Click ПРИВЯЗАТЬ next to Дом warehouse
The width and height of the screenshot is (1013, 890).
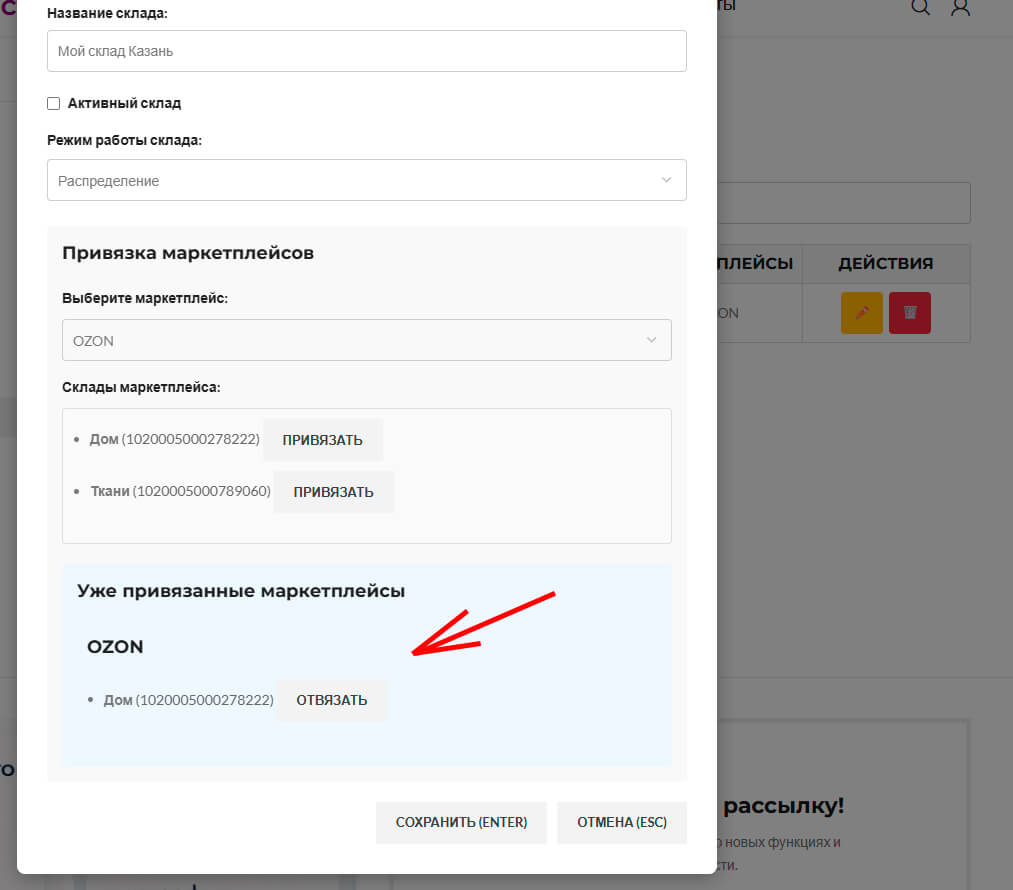322,440
